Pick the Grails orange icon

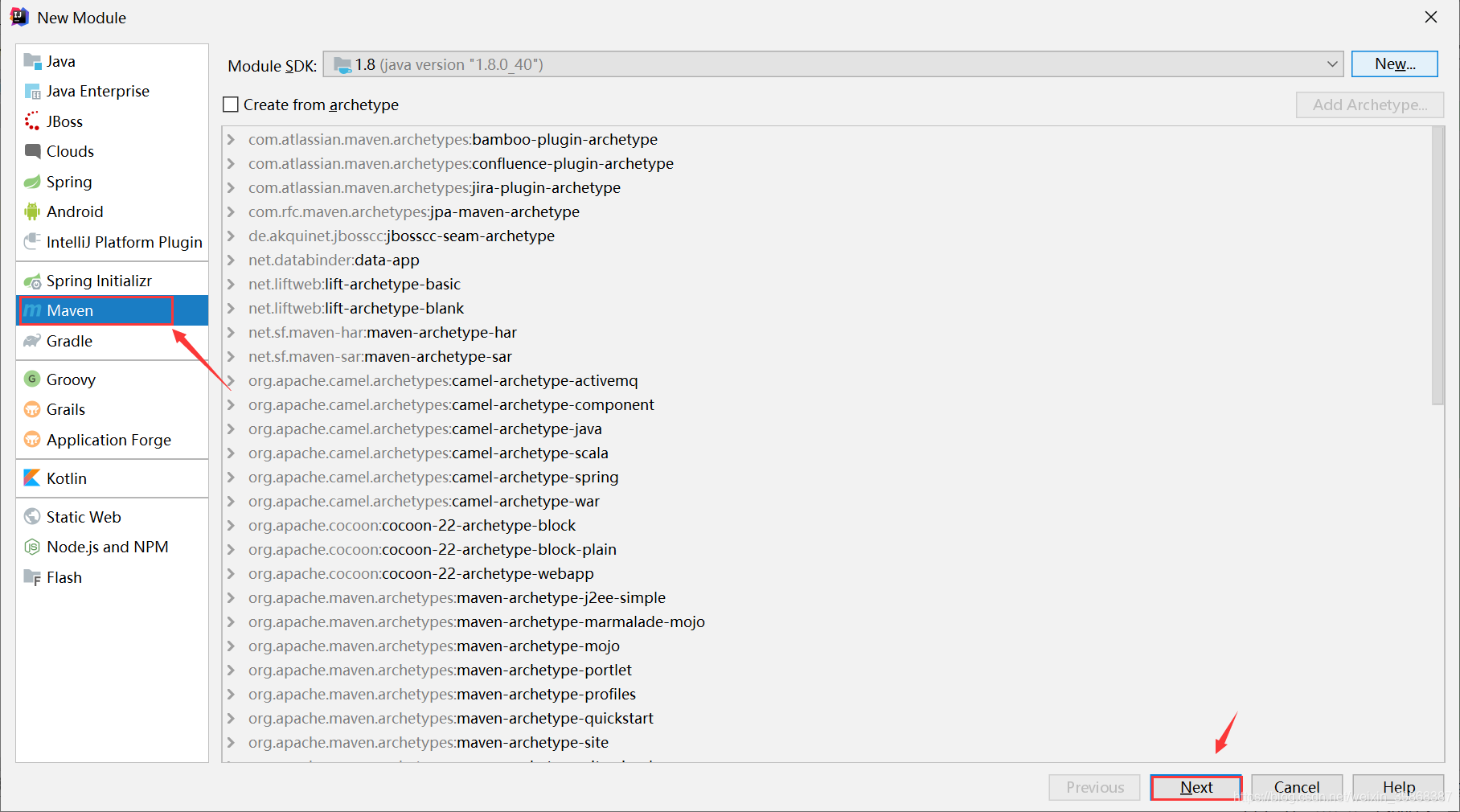coord(32,409)
